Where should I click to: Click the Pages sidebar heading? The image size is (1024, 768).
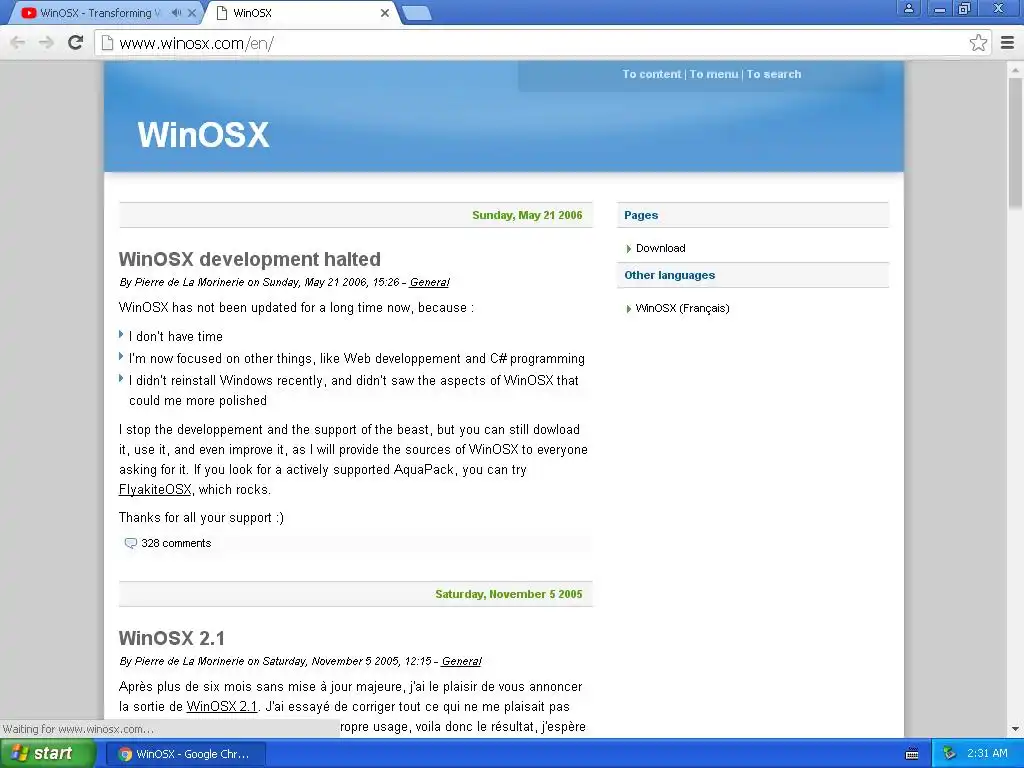click(641, 216)
